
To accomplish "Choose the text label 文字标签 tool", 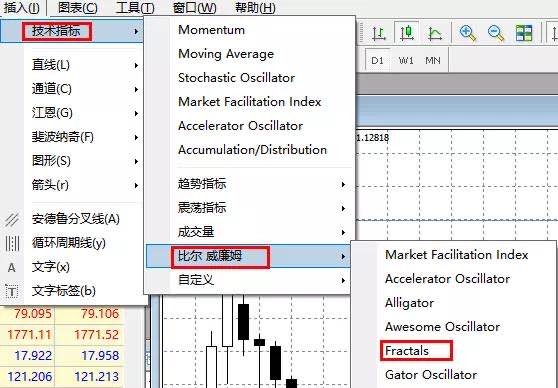I will (64, 291).
